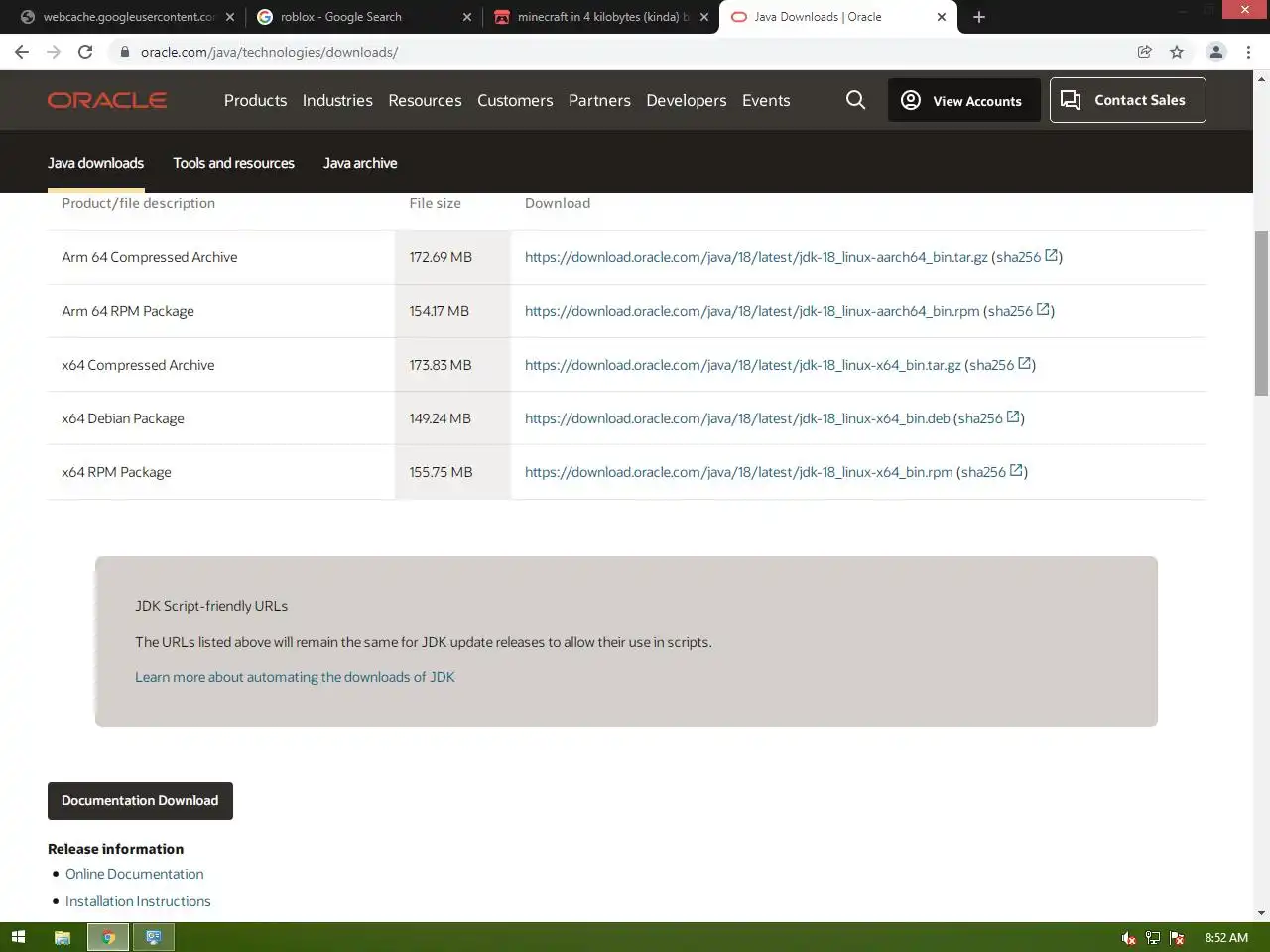This screenshot has height=952, width=1270.
Task: Download the jdk-18_linux-aarch64_bin.tar.gz link
Action: [756, 257]
